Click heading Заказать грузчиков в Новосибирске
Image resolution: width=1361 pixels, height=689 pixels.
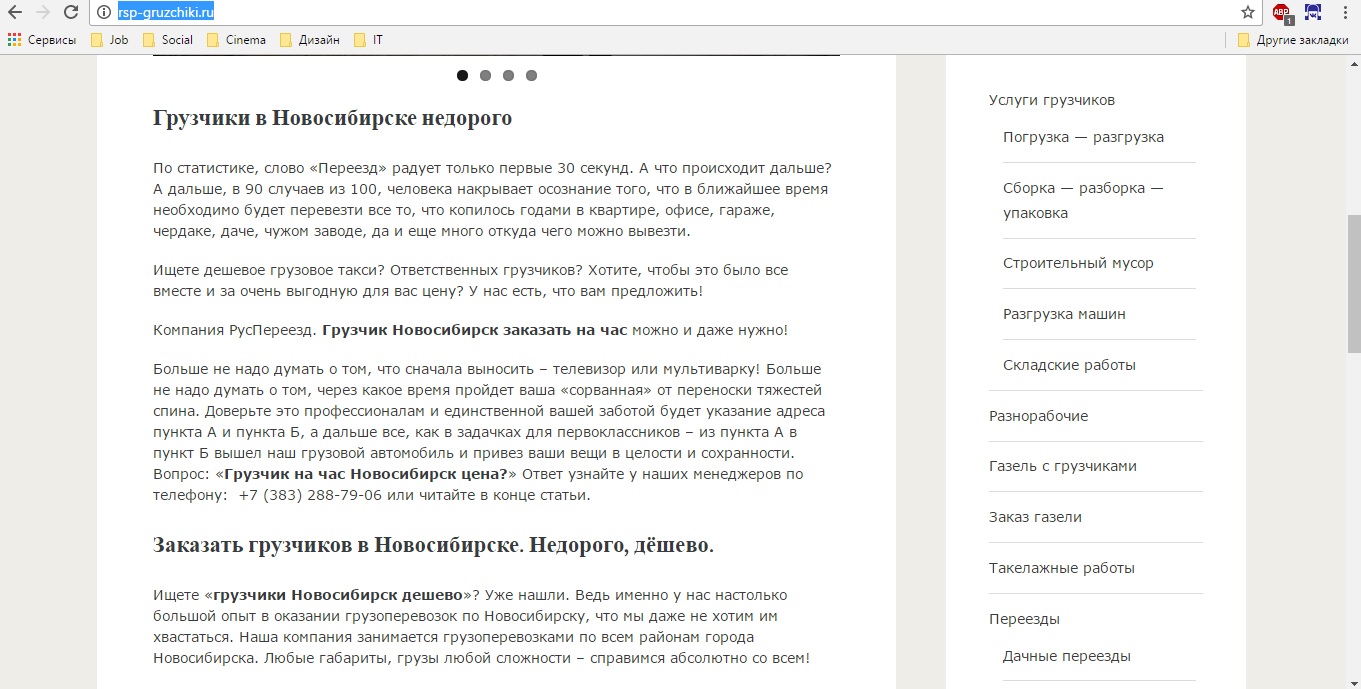coord(433,545)
